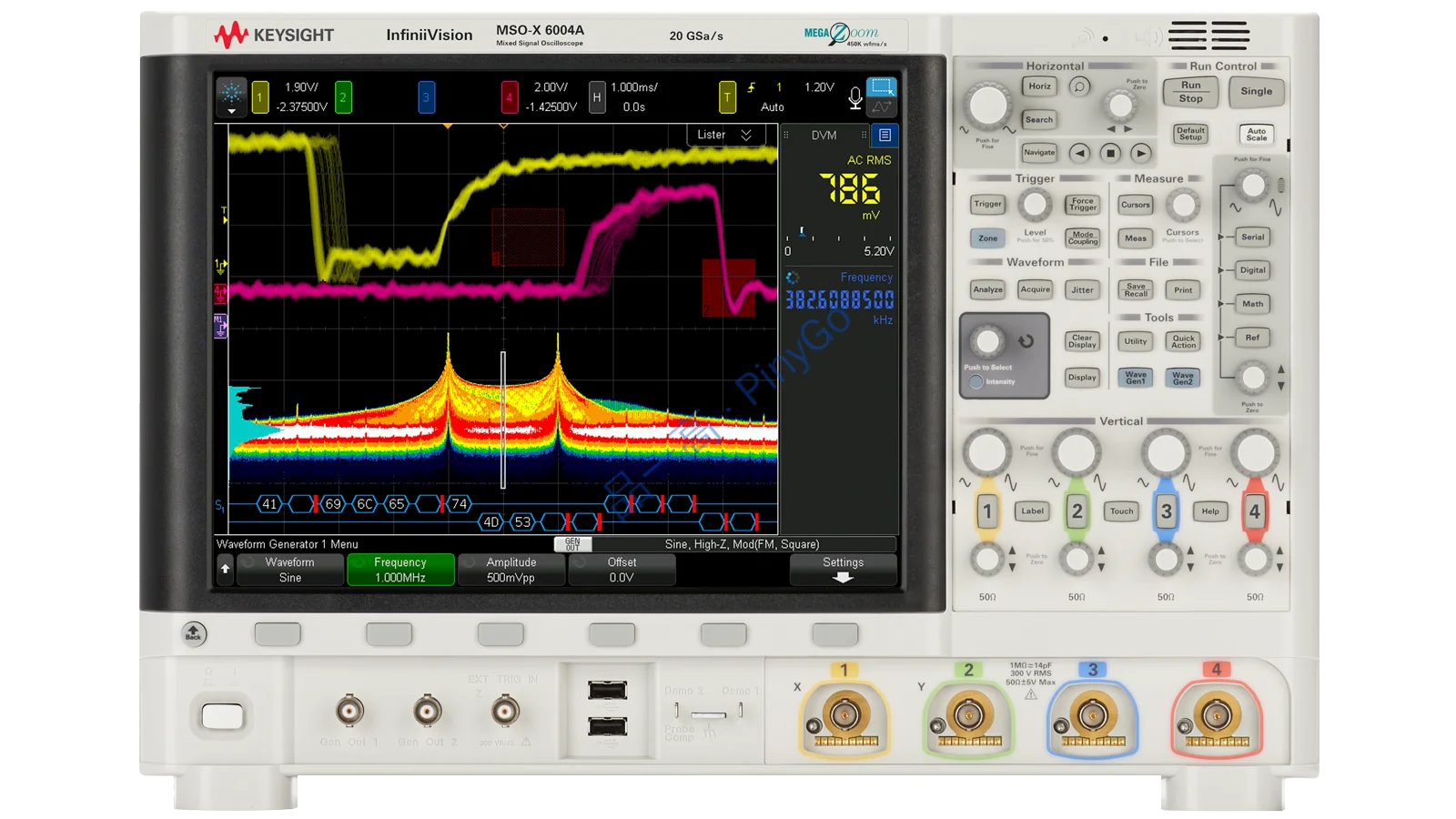
Task: Toggle channel 1 with the yellow 1 key
Action: [x=987, y=511]
